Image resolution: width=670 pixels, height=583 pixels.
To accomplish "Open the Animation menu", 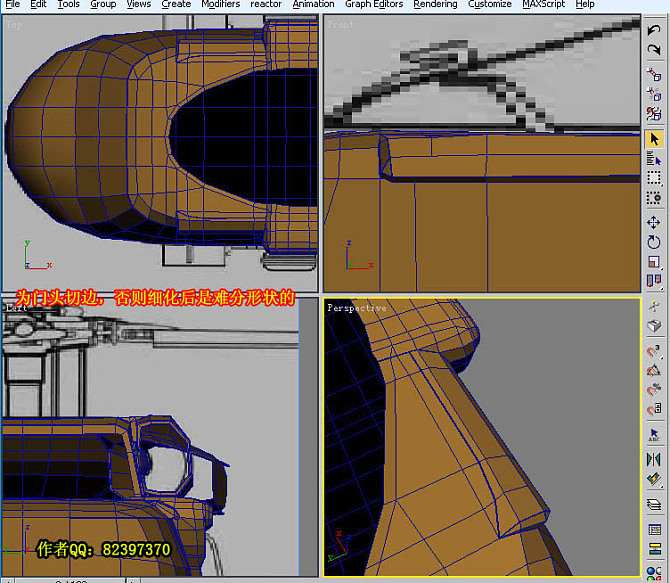I will pyautogui.click(x=313, y=4).
